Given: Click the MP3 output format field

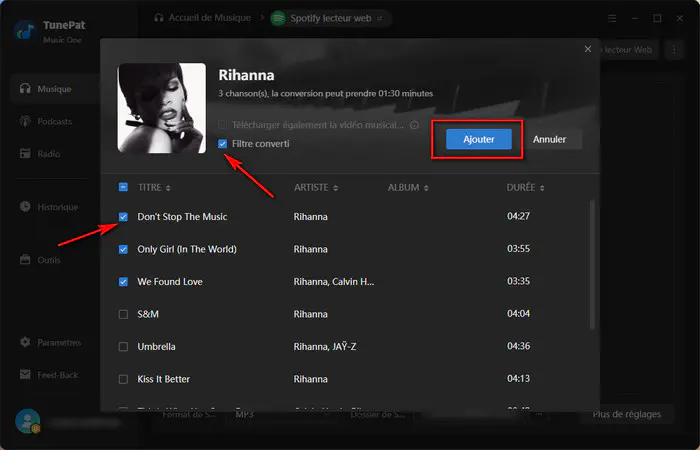Looking at the screenshot, I should 281,415.
